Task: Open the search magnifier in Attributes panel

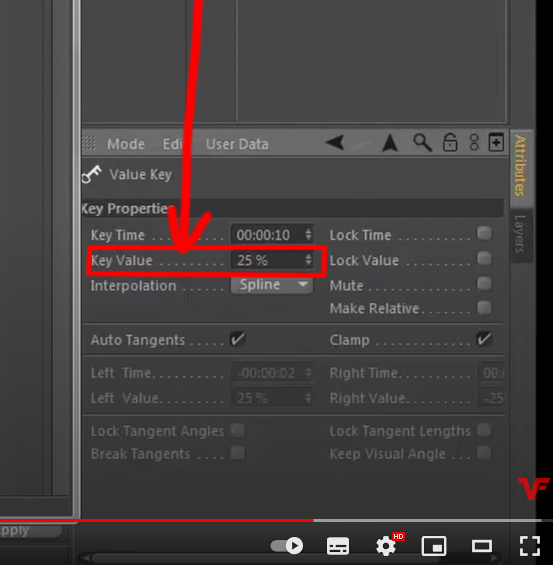Action: (422, 142)
